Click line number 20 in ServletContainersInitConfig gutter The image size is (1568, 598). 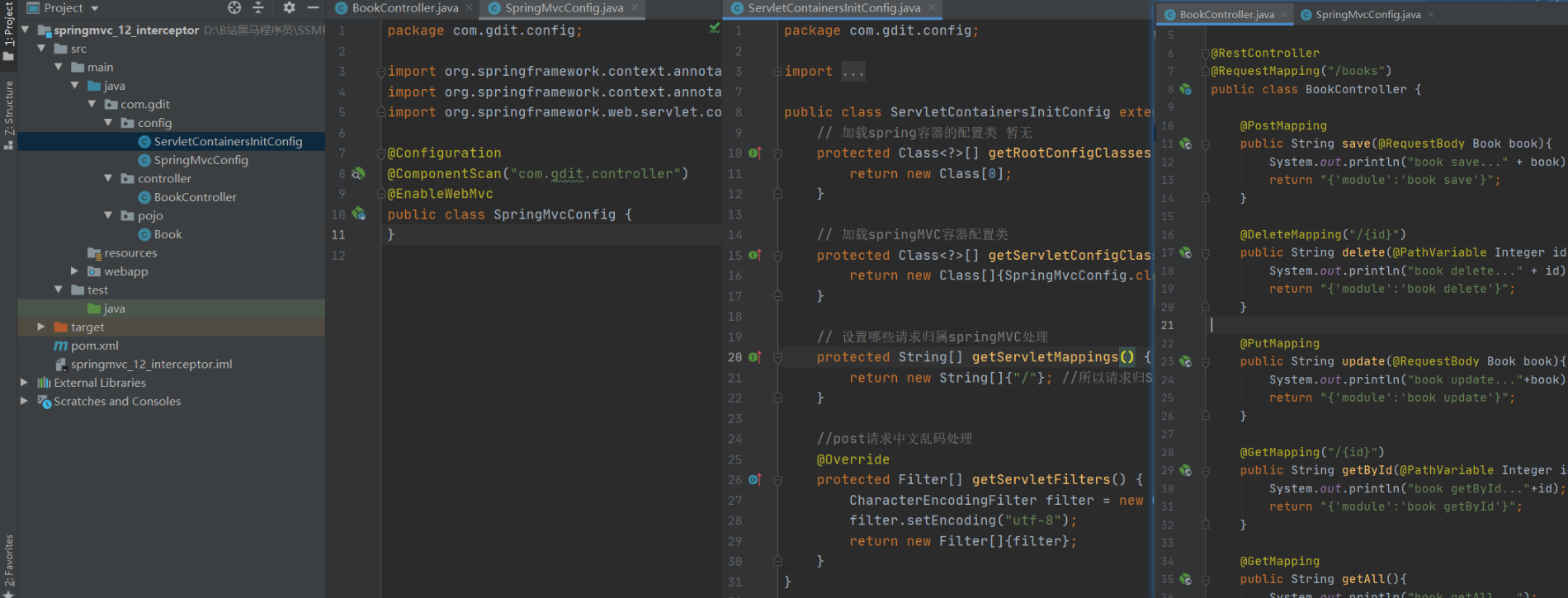click(734, 357)
